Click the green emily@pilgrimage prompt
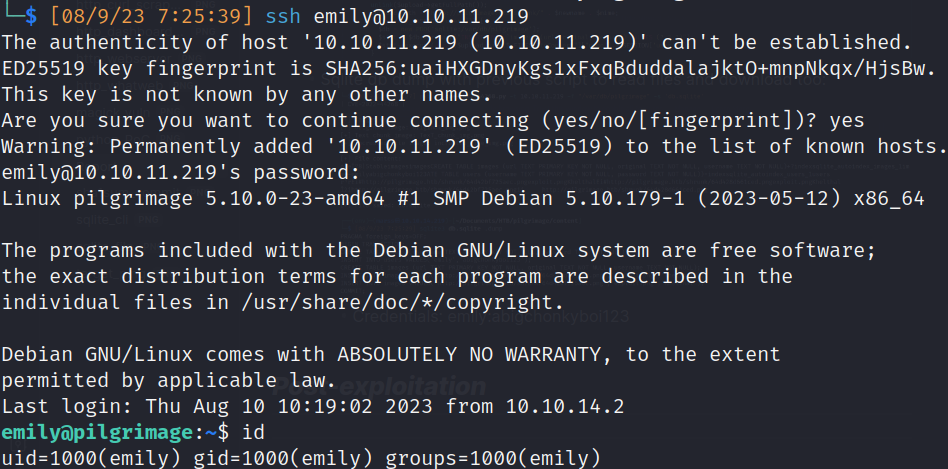948x469 pixels. [x=96, y=433]
